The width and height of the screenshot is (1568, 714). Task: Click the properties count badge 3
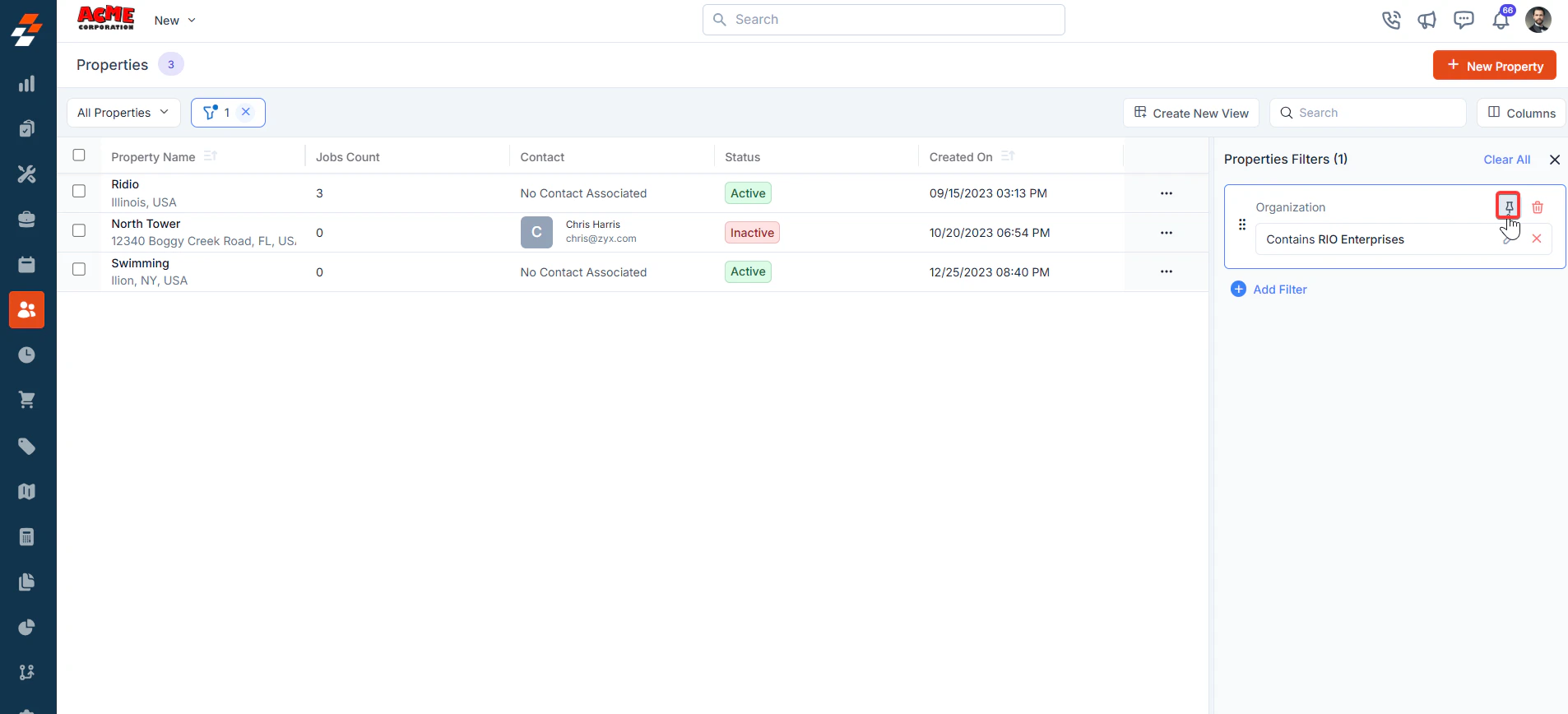tap(171, 64)
